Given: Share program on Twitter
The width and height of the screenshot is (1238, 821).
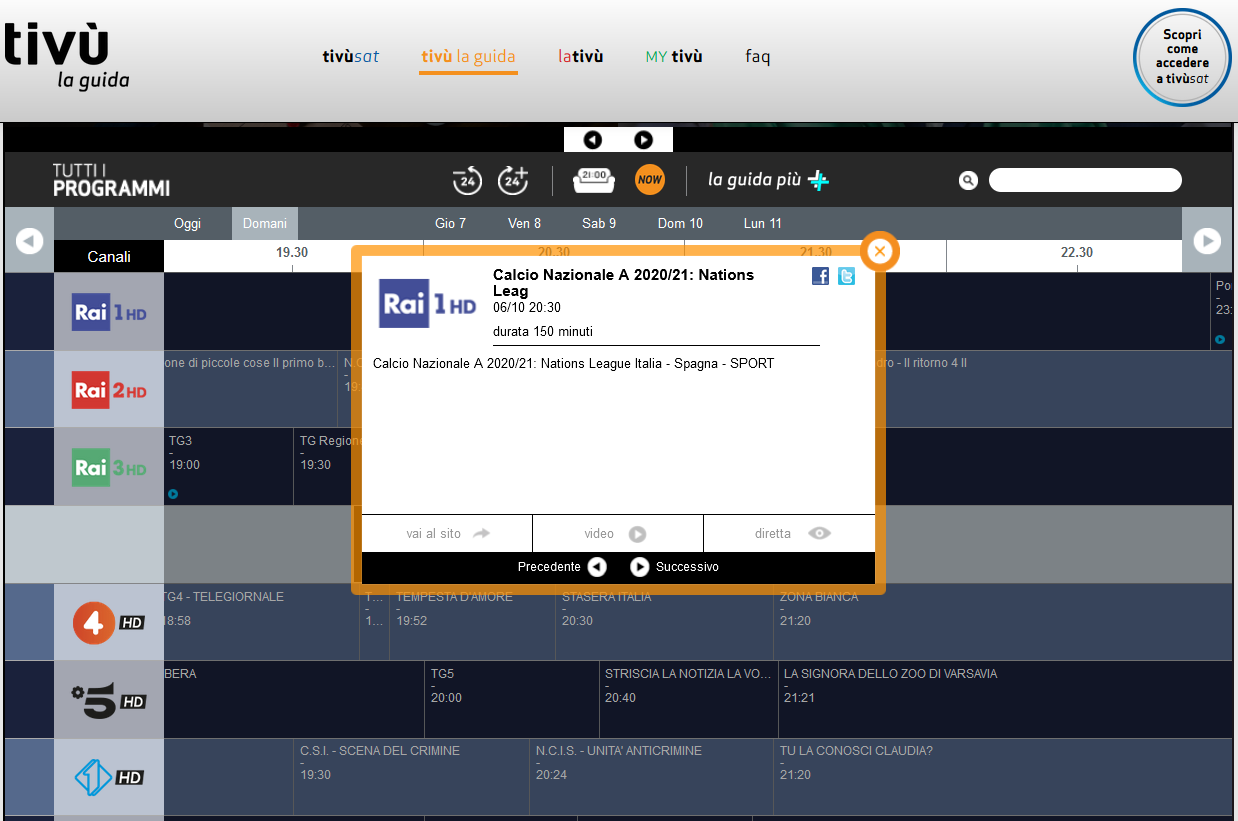Looking at the screenshot, I should point(846,276).
